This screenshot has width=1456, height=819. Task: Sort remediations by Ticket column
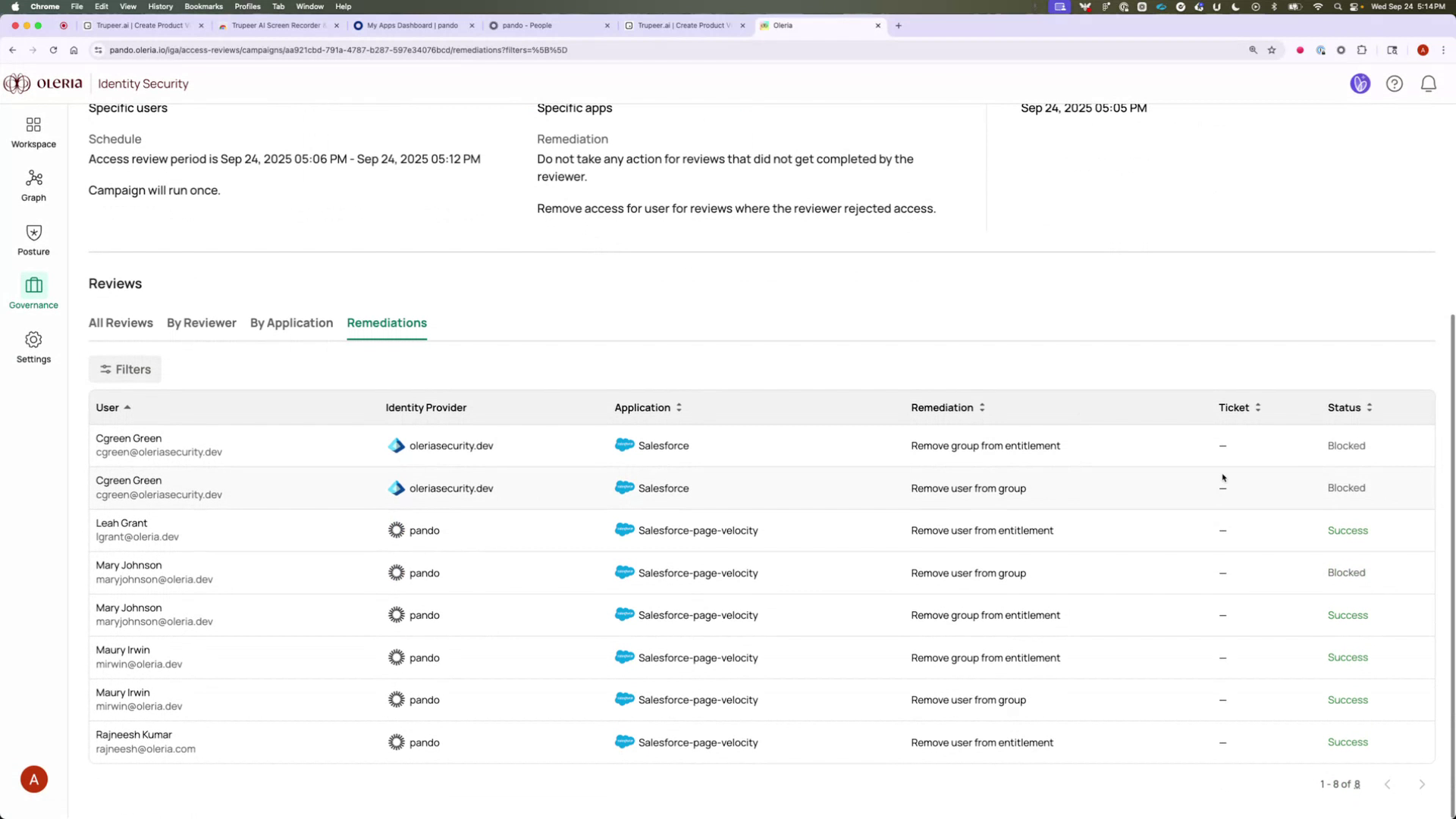point(1258,407)
